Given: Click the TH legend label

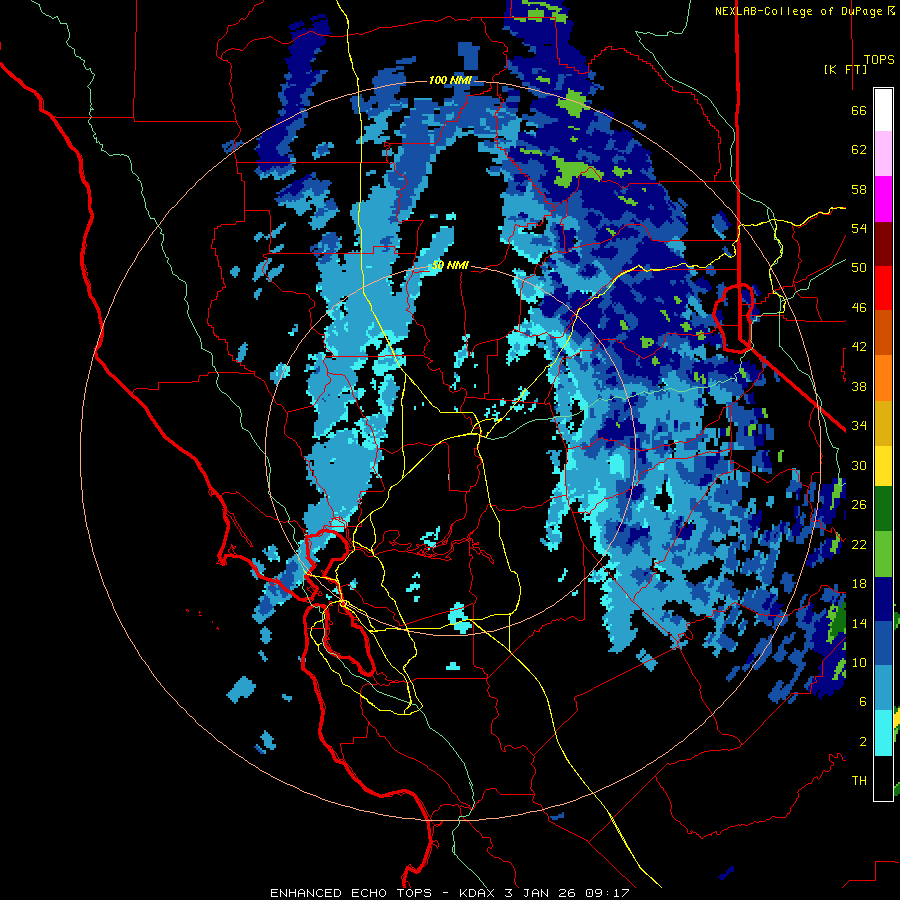Looking at the screenshot, I should pos(859,780).
